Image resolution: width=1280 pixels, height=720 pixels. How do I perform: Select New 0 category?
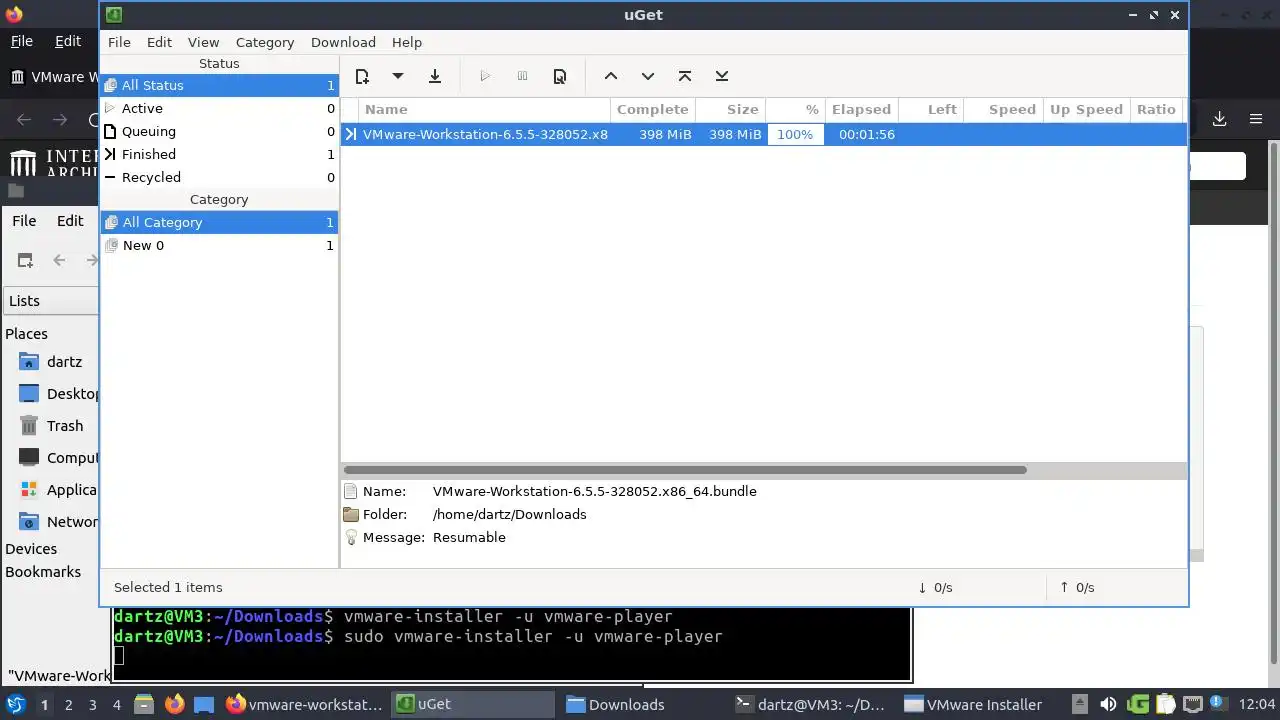click(x=219, y=245)
